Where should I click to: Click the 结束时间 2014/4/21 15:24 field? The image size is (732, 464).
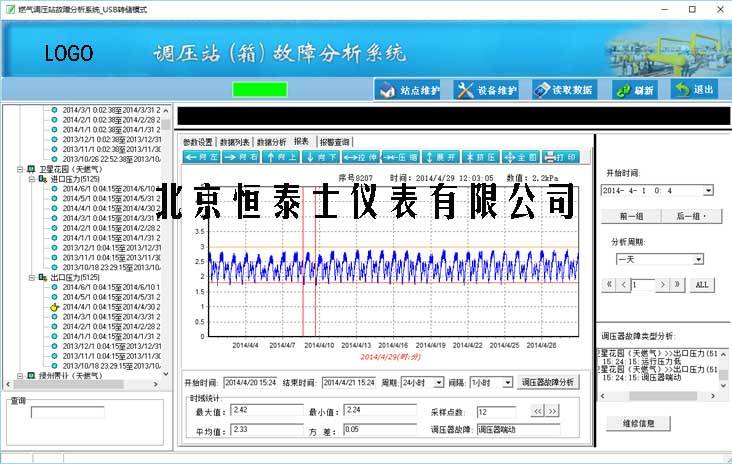349,383
